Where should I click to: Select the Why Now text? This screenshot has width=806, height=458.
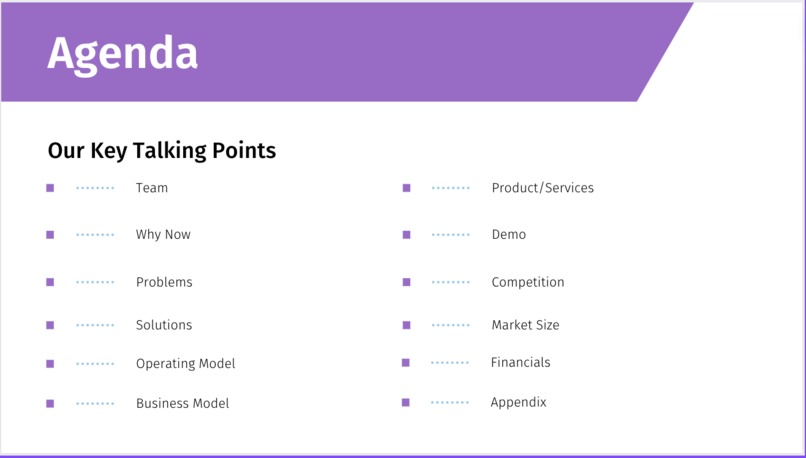point(163,234)
